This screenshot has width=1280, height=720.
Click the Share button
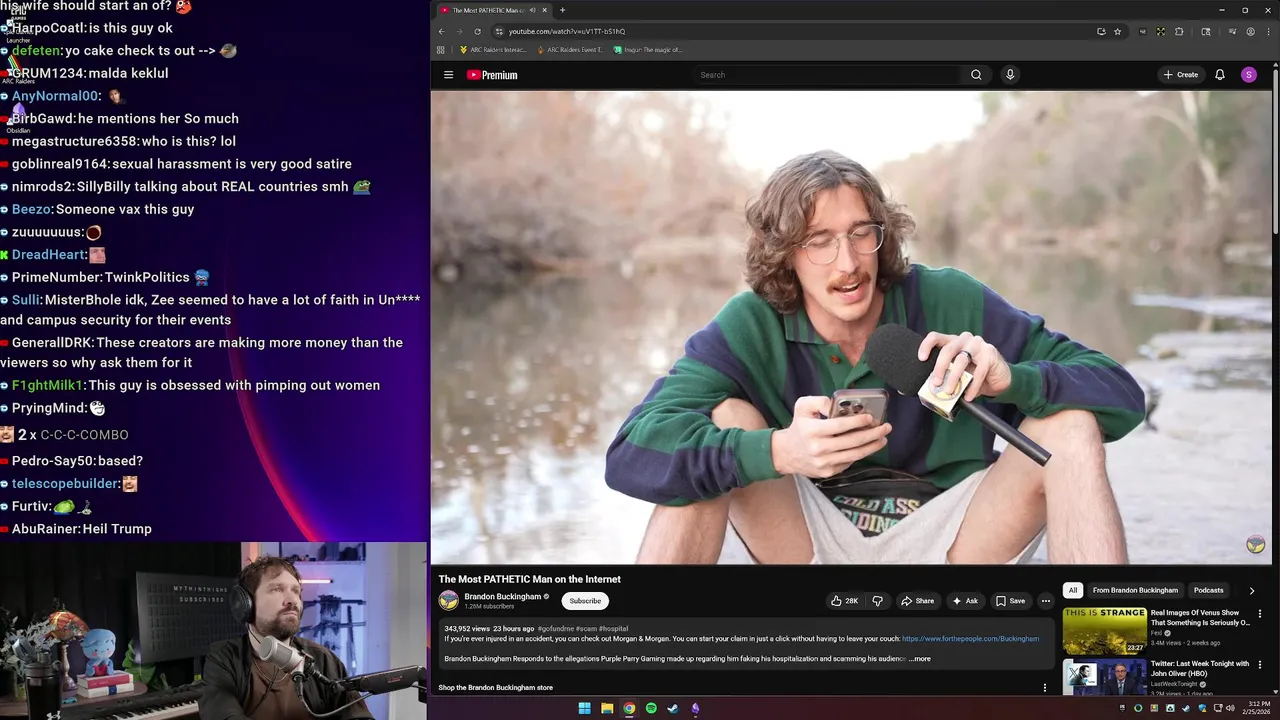917,601
